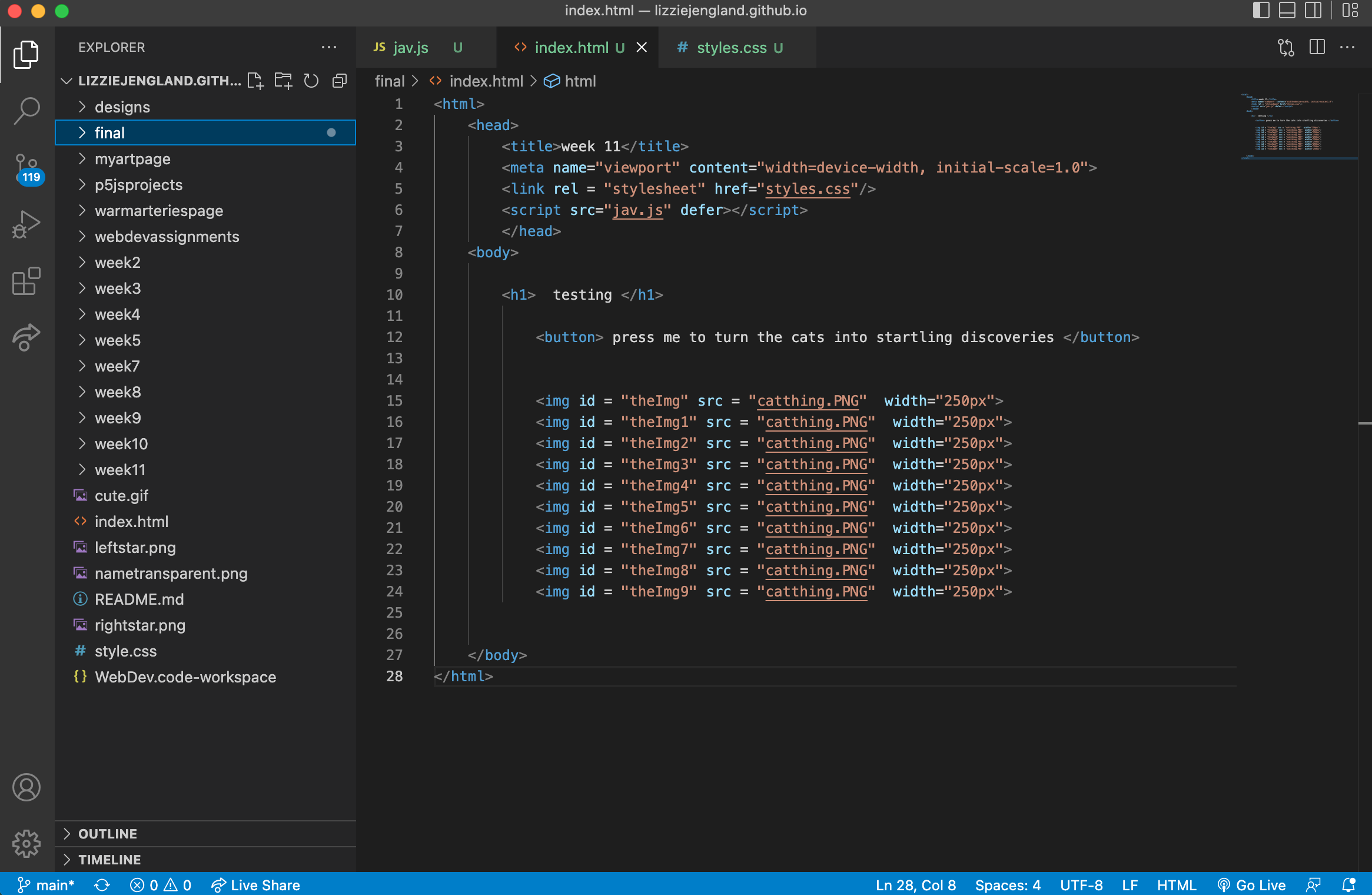Switch to the jav.js tab

410,48
